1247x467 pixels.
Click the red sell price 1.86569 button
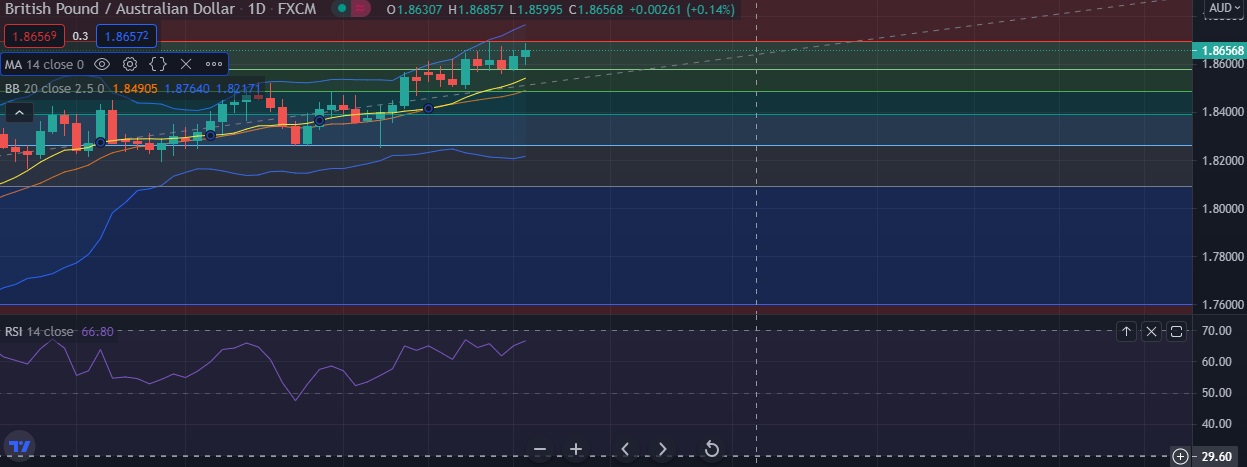coord(35,36)
